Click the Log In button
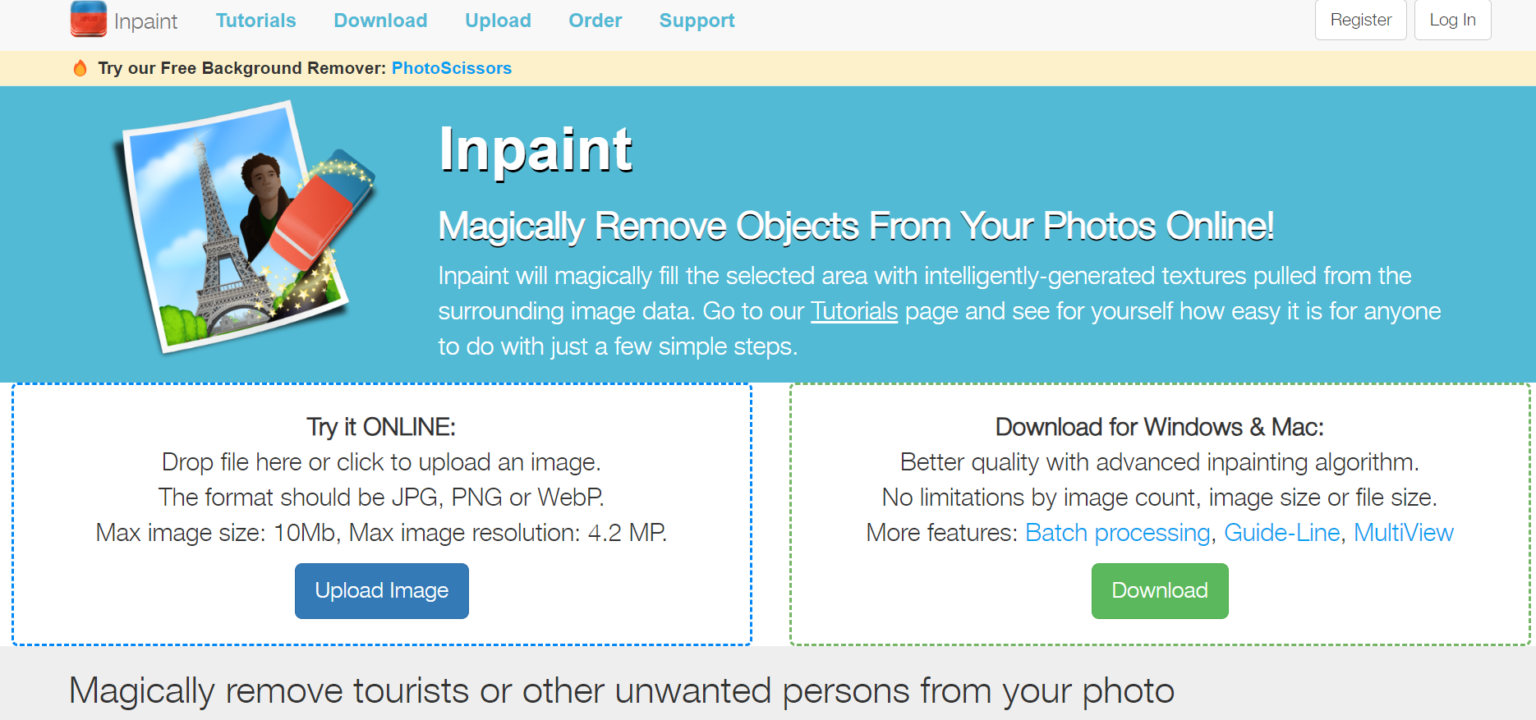This screenshot has width=1536, height=720. pos(1452,20)
